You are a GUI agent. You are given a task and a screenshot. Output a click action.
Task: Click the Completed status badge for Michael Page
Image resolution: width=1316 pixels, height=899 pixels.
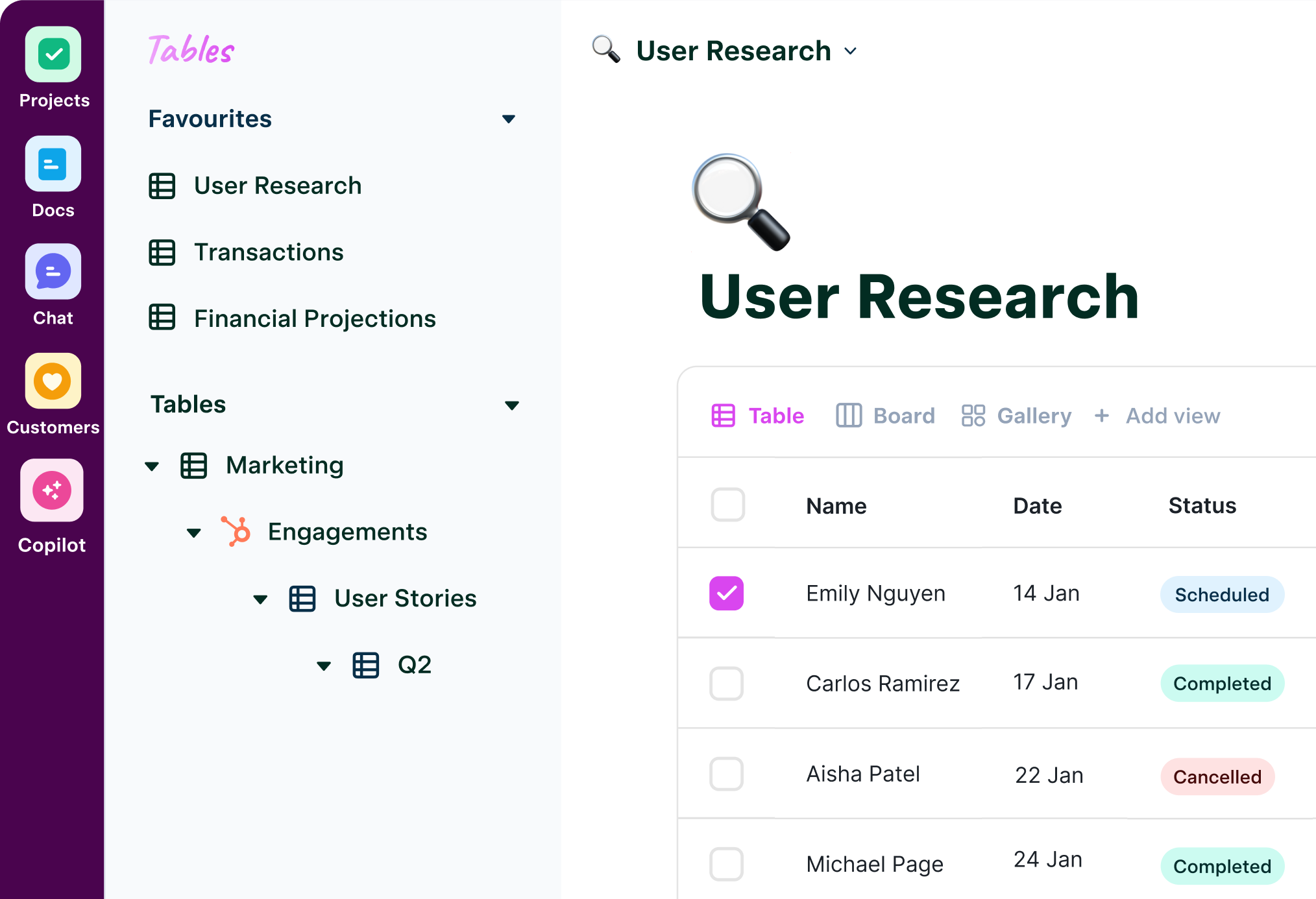(1222, 866)
